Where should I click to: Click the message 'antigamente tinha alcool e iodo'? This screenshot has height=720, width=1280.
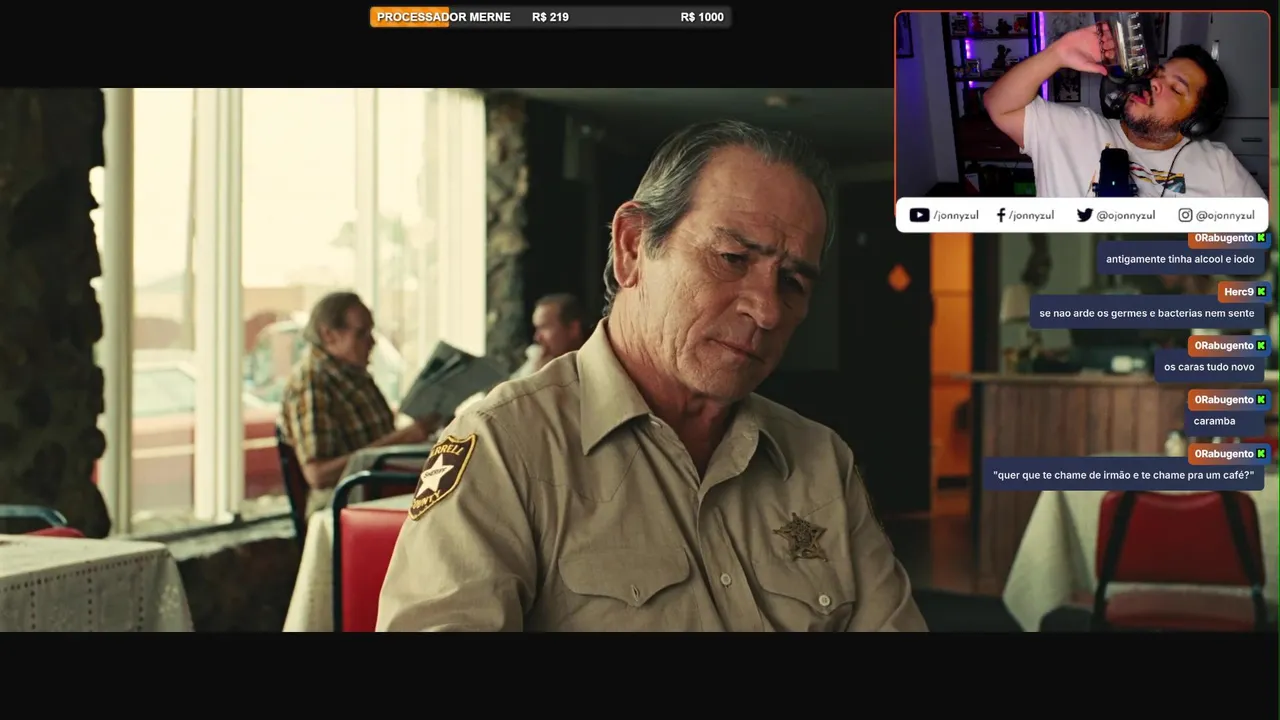pos(1180,259)
